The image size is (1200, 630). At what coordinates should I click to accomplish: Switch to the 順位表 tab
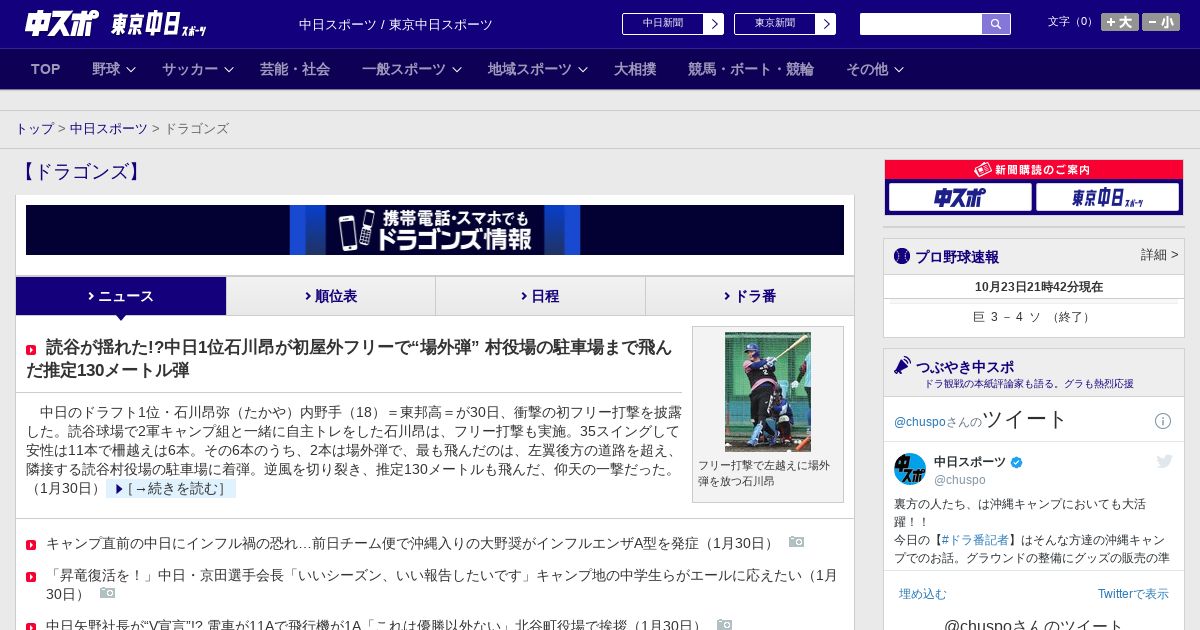pos(331,296)
